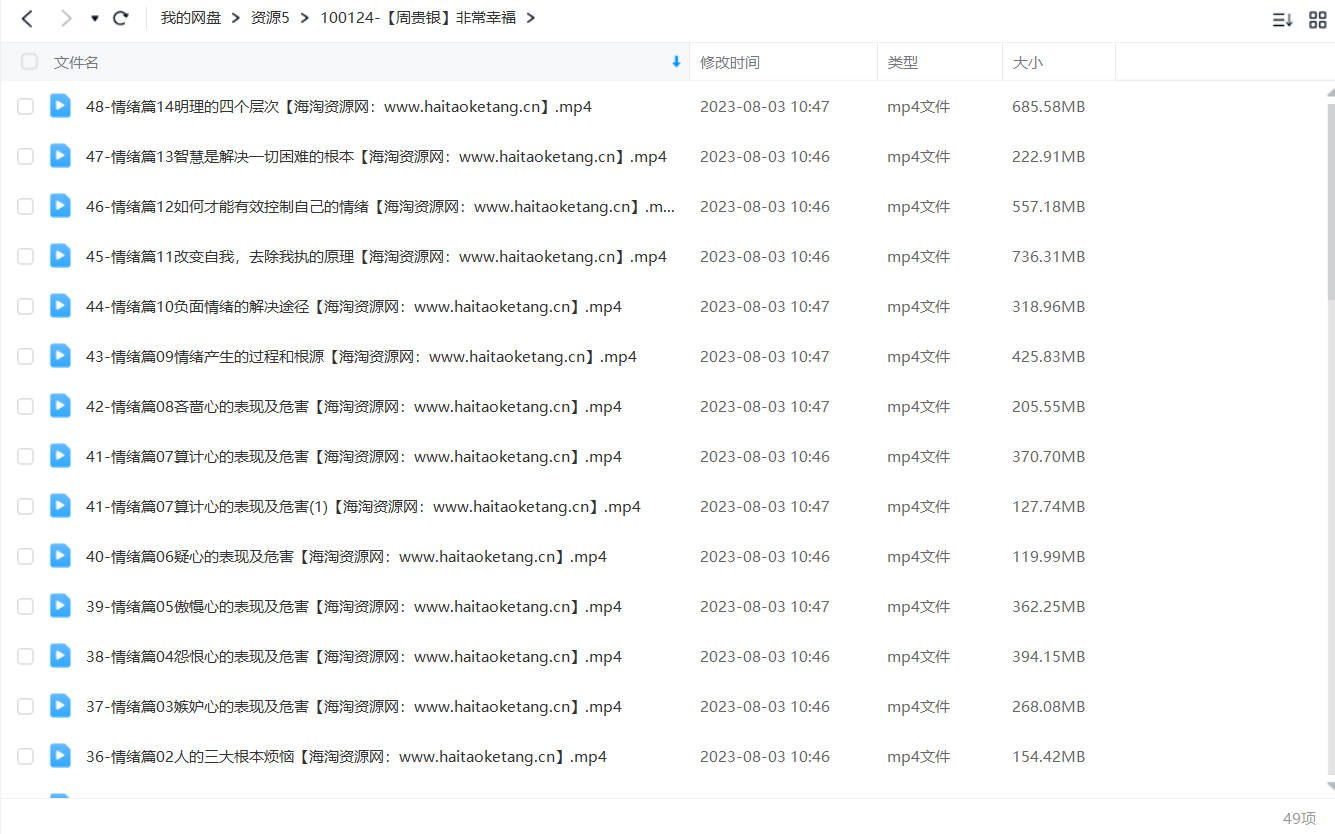This screenshot has height=834, width=1335.
Task: Open file 40-情绪篇06疑心的表现及危害
Action: click(x=346, y=556)
